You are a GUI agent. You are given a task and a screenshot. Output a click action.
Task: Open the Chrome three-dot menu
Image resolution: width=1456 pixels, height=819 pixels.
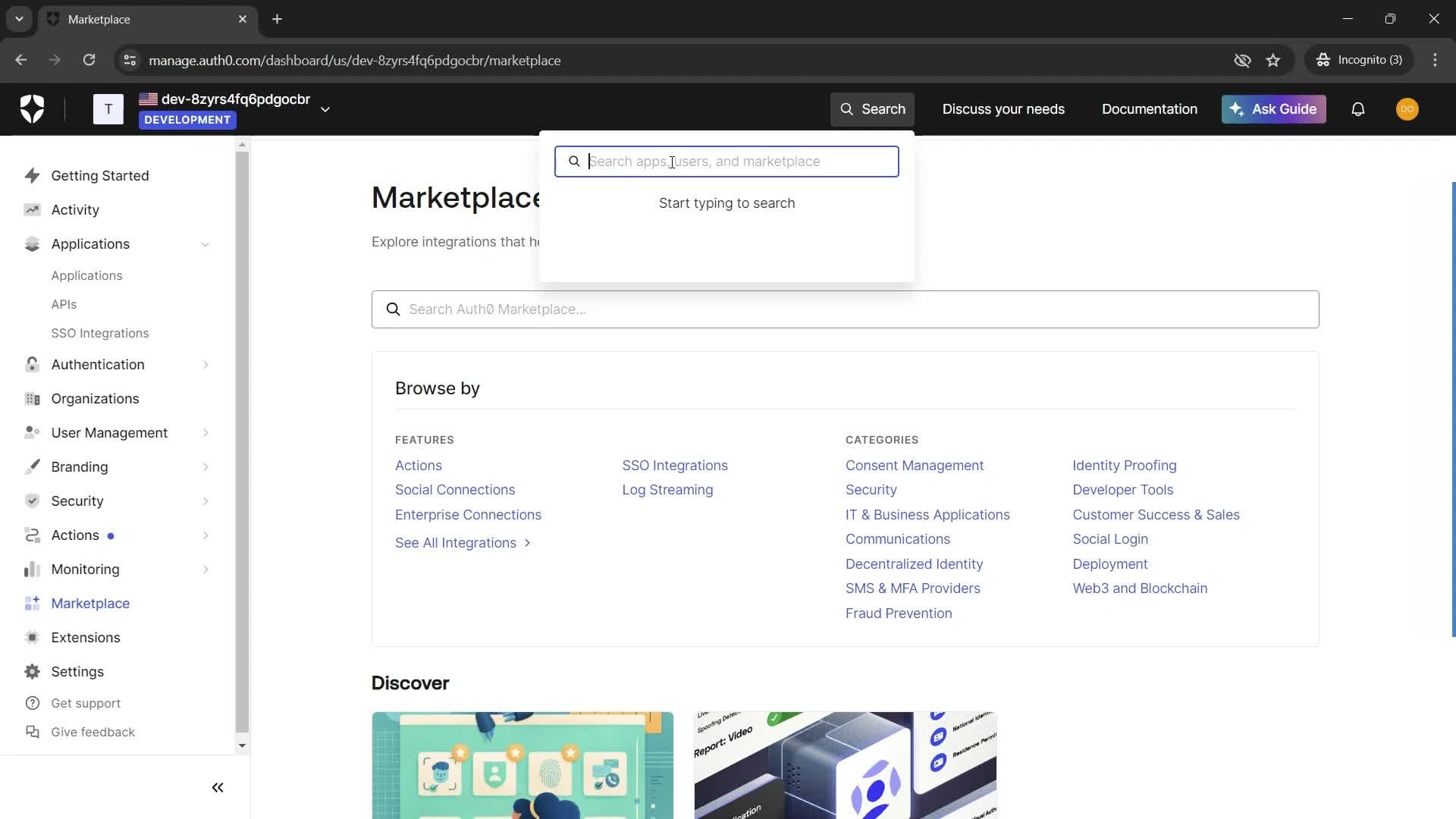[x=1435, y=60]
